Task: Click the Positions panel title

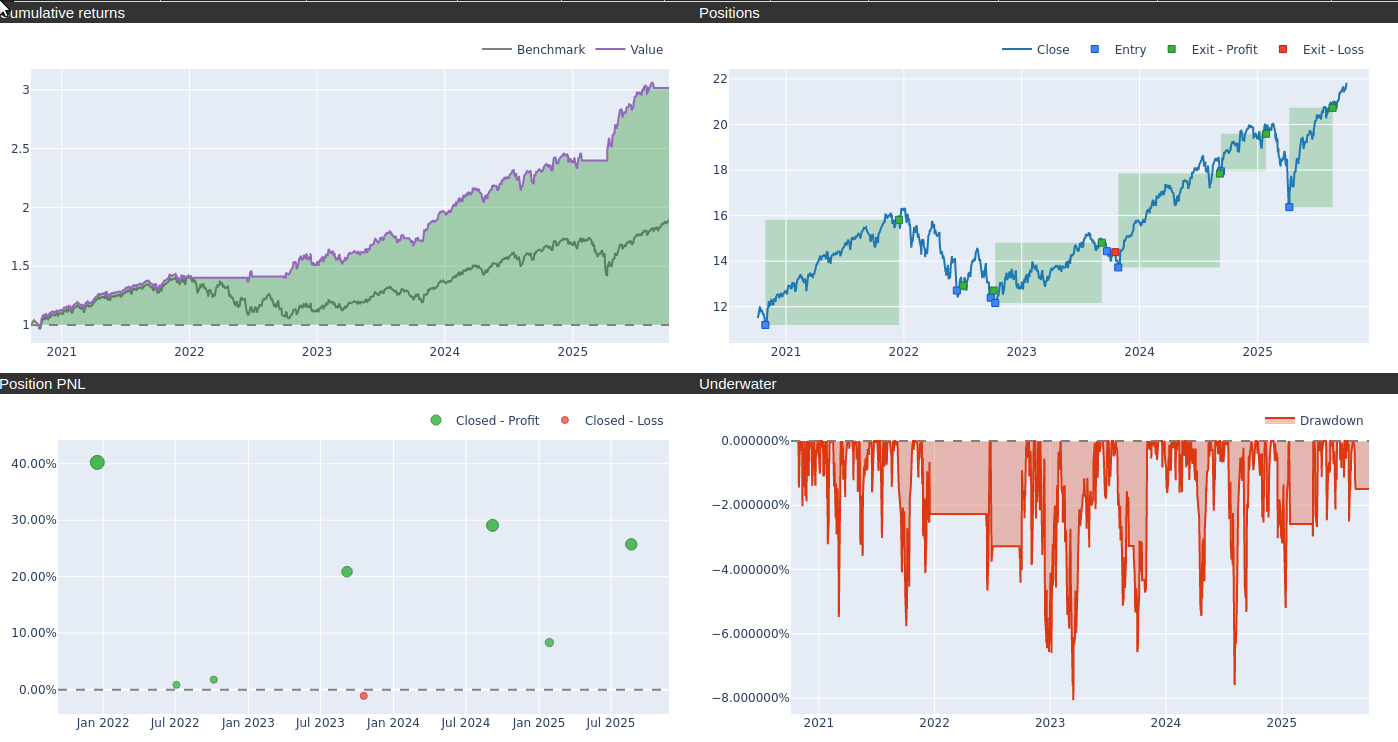Action: pos(729,13)
